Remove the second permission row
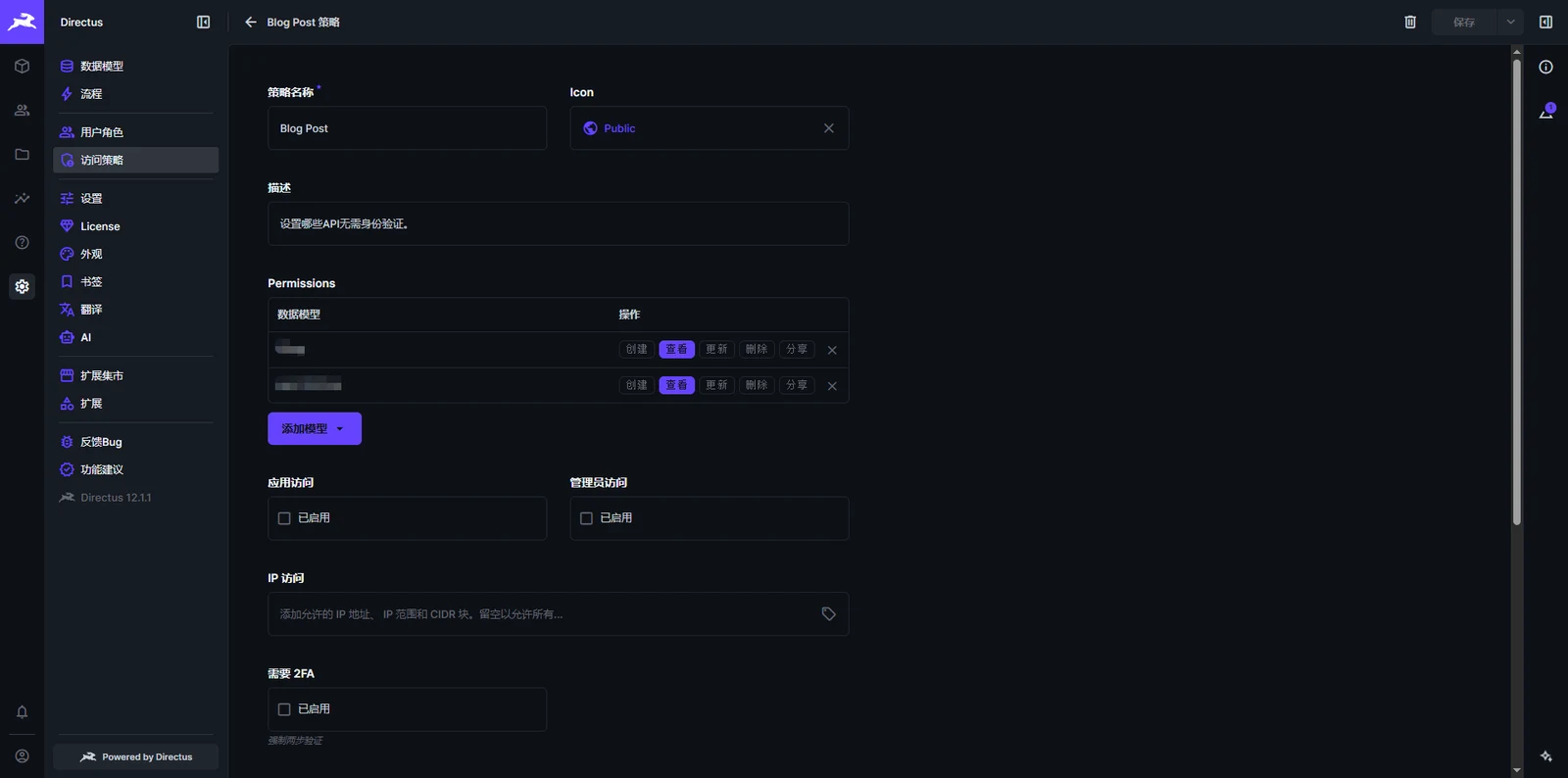 (832, 386)
